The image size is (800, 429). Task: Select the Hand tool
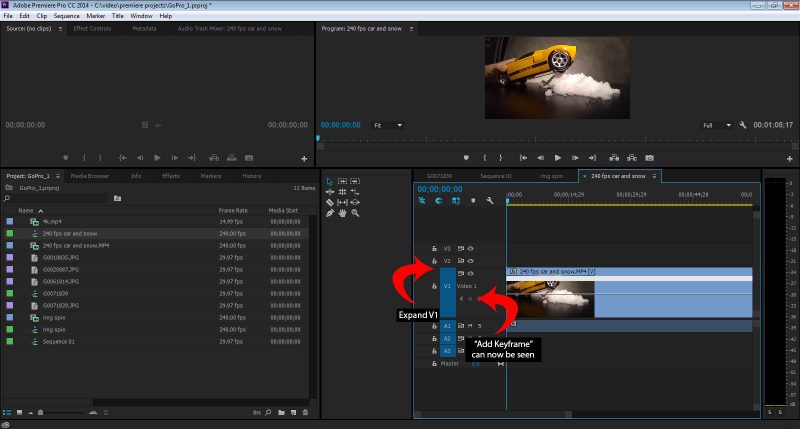click(343, 213)
